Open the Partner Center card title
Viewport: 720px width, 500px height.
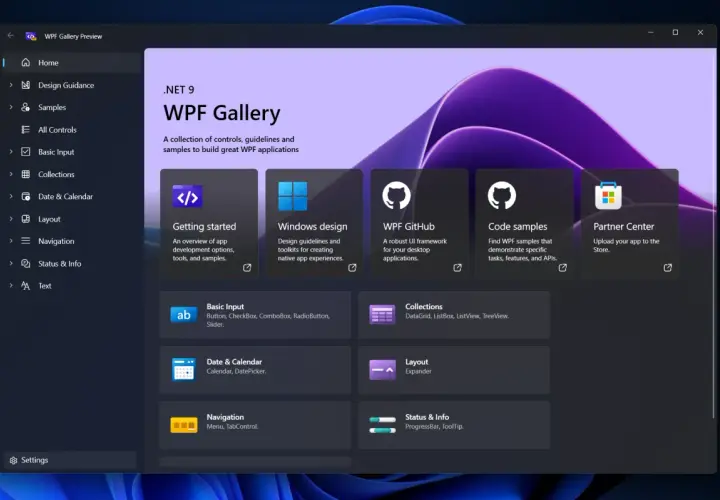click(624, 226)
